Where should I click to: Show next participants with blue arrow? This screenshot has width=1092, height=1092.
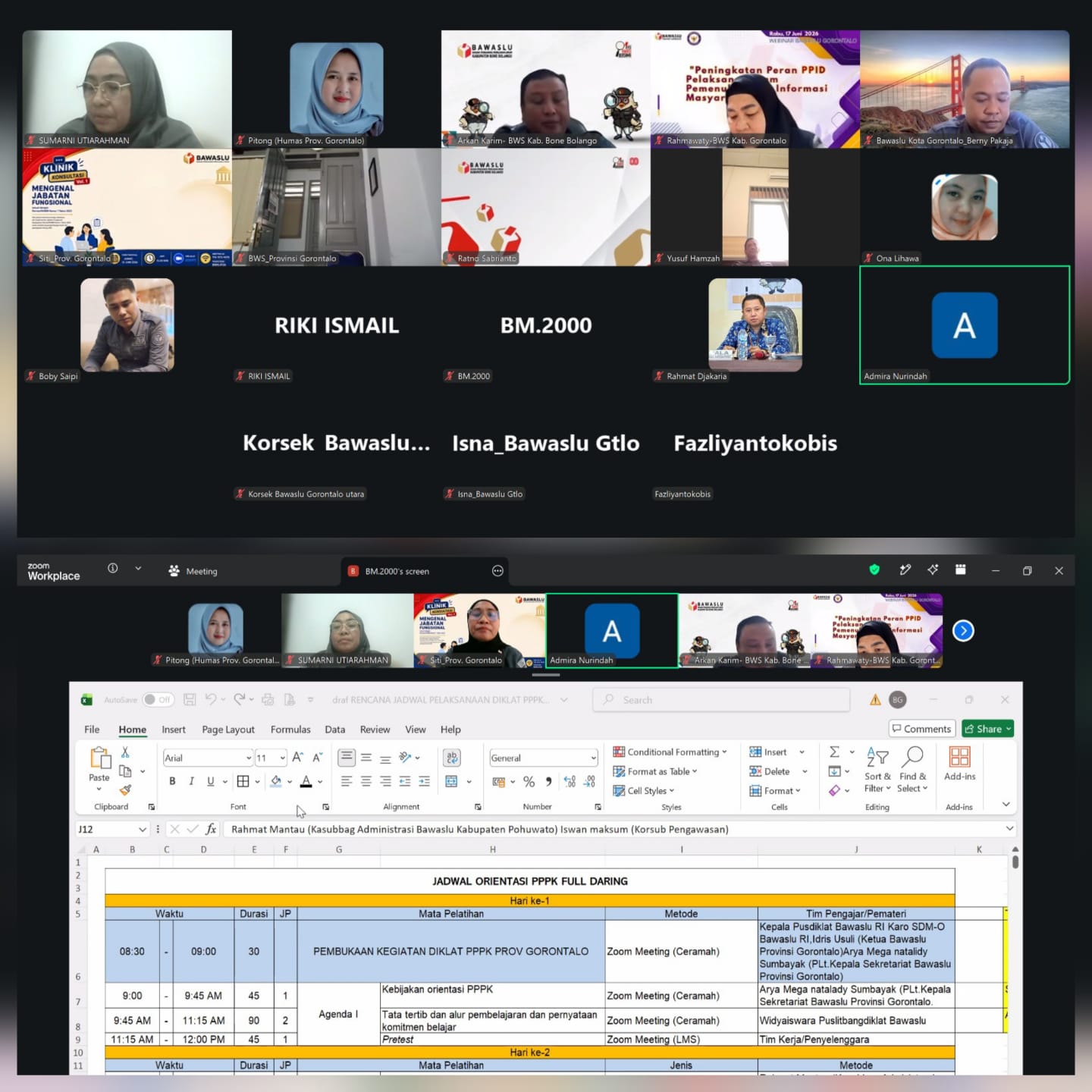pyautogui.click(x=963, y=630)
